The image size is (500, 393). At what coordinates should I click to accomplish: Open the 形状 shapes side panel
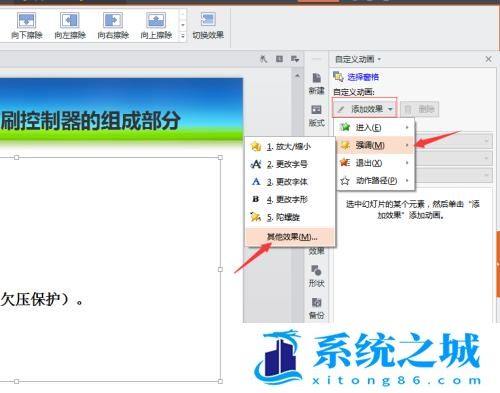[x=316, y=276]
